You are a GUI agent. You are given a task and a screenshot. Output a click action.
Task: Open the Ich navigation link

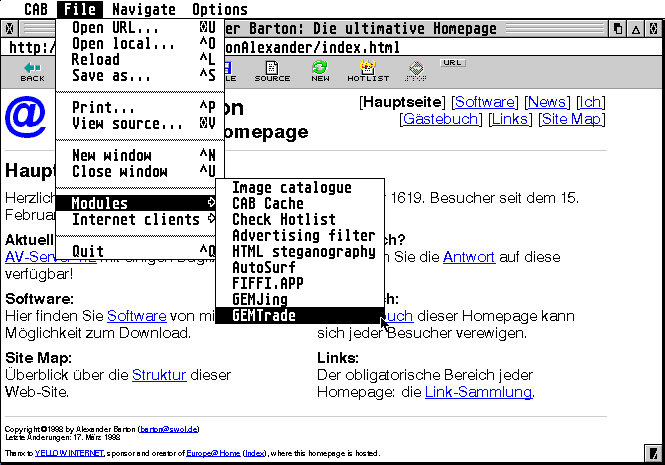590,102
